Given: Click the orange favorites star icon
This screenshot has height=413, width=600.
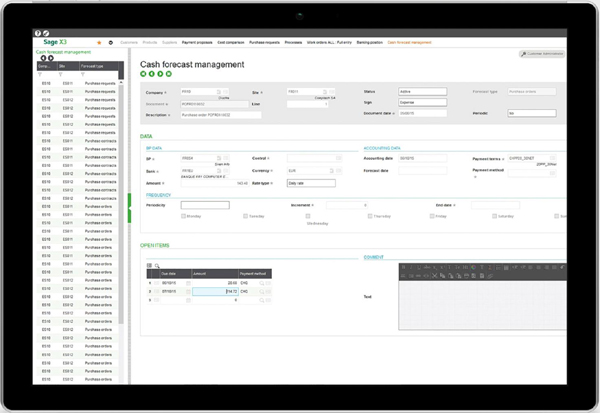Looking at the screenshot, I should (x=99, y=42).
